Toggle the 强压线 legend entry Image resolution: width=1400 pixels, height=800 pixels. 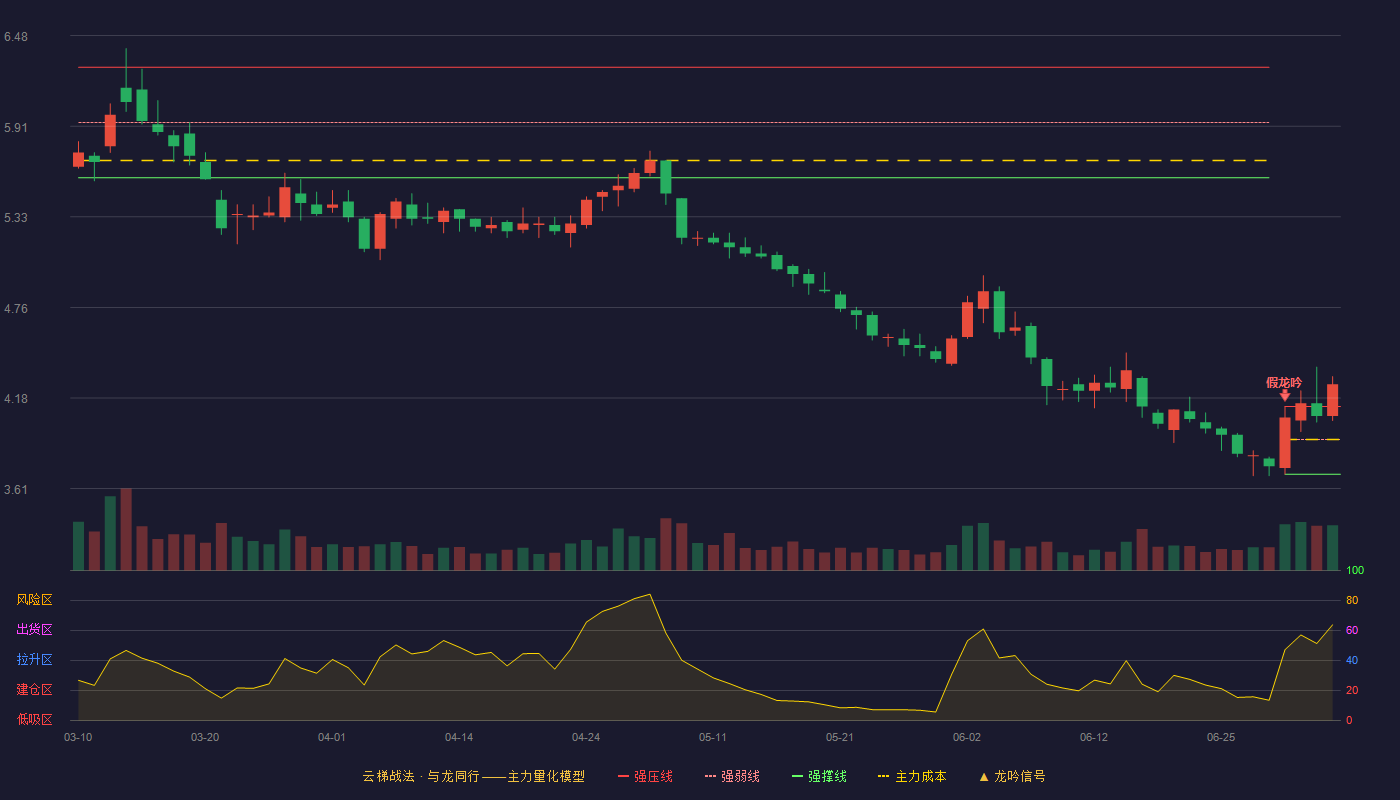tap(645, 776)
